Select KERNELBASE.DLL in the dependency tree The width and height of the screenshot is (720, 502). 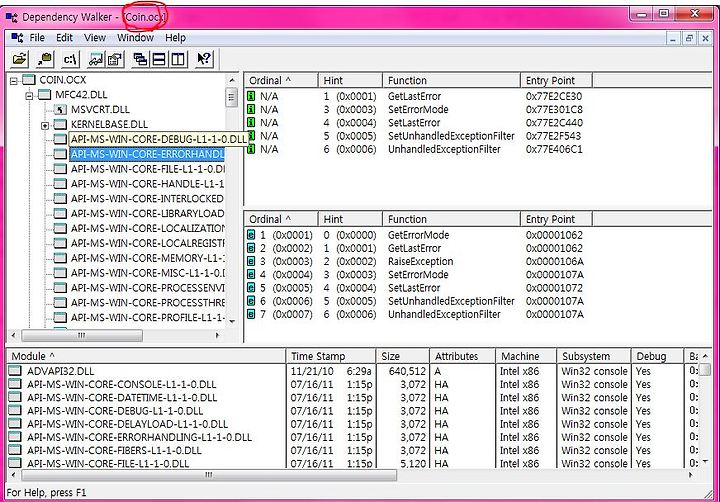point(109,124)
